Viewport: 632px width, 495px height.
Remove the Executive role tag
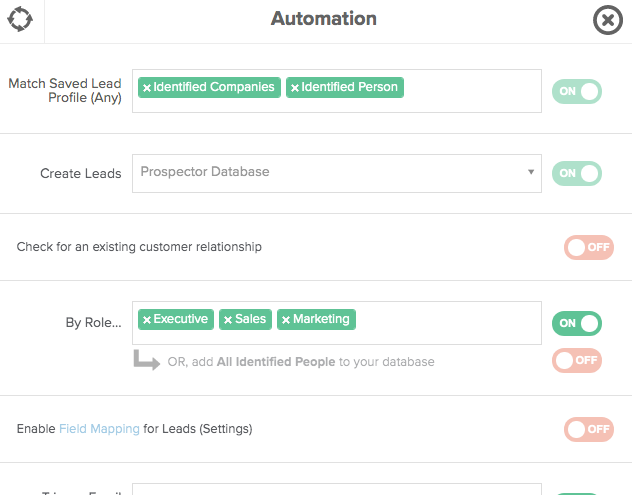pyautogui.click(x=147, y=320)
